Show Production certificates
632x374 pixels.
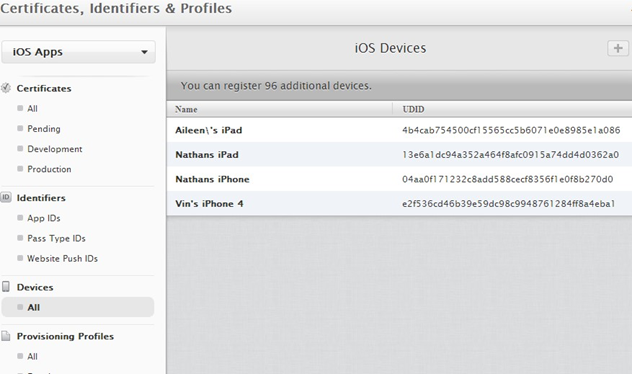pos(49,169)
